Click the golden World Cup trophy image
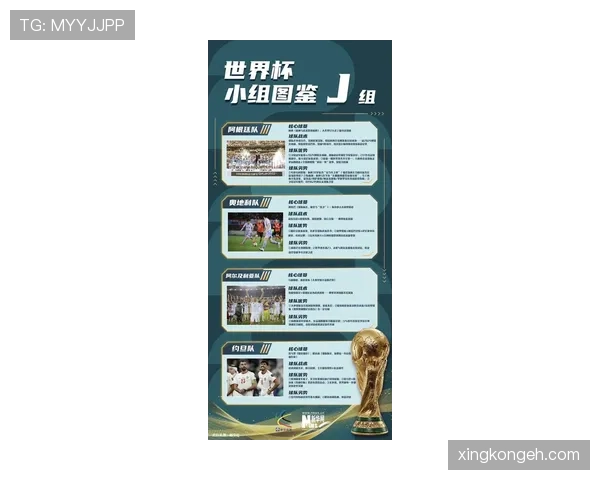Screen dimensions: 600x480 tap(370, 382)
